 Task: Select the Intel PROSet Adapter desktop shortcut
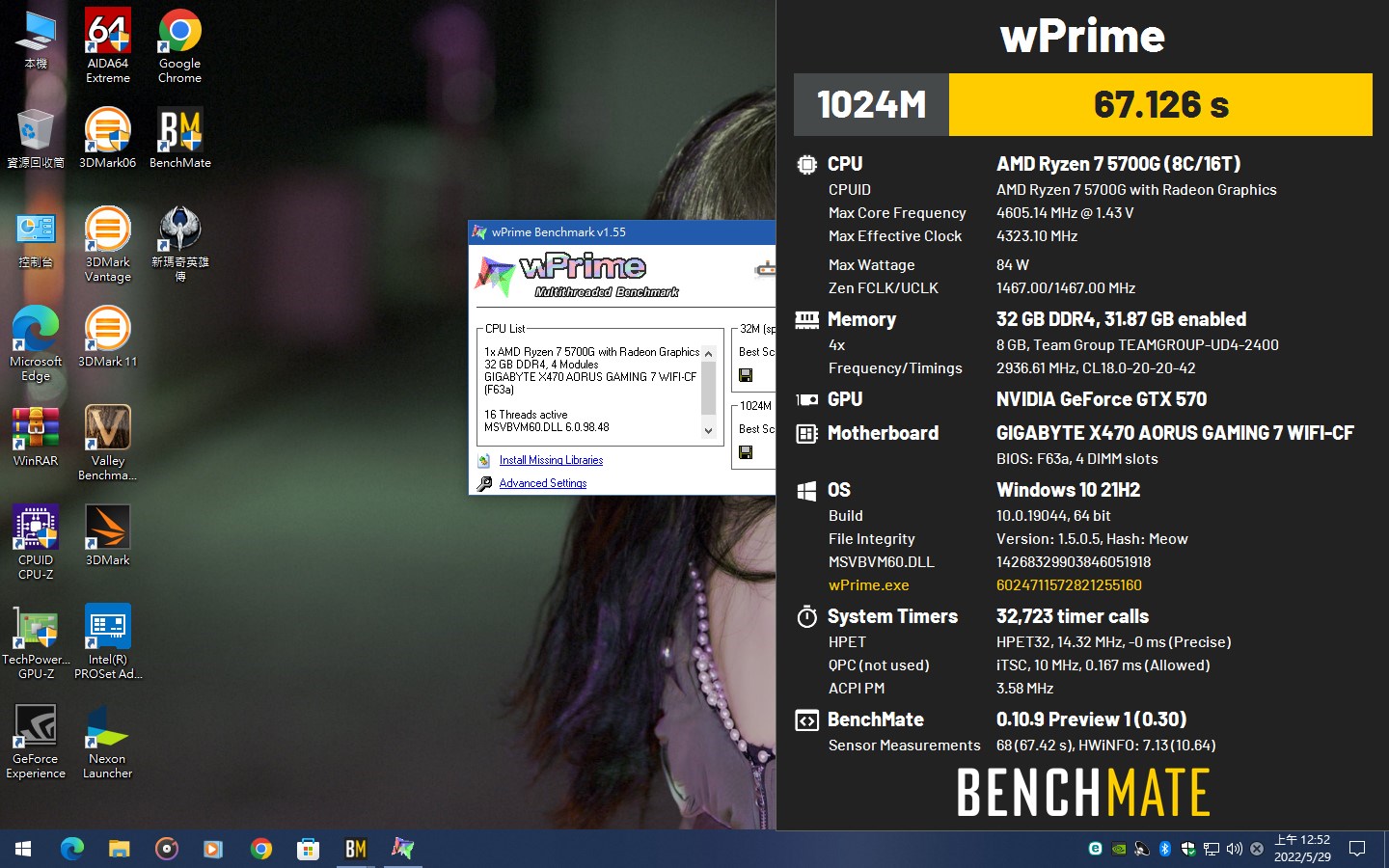(107, 641)
